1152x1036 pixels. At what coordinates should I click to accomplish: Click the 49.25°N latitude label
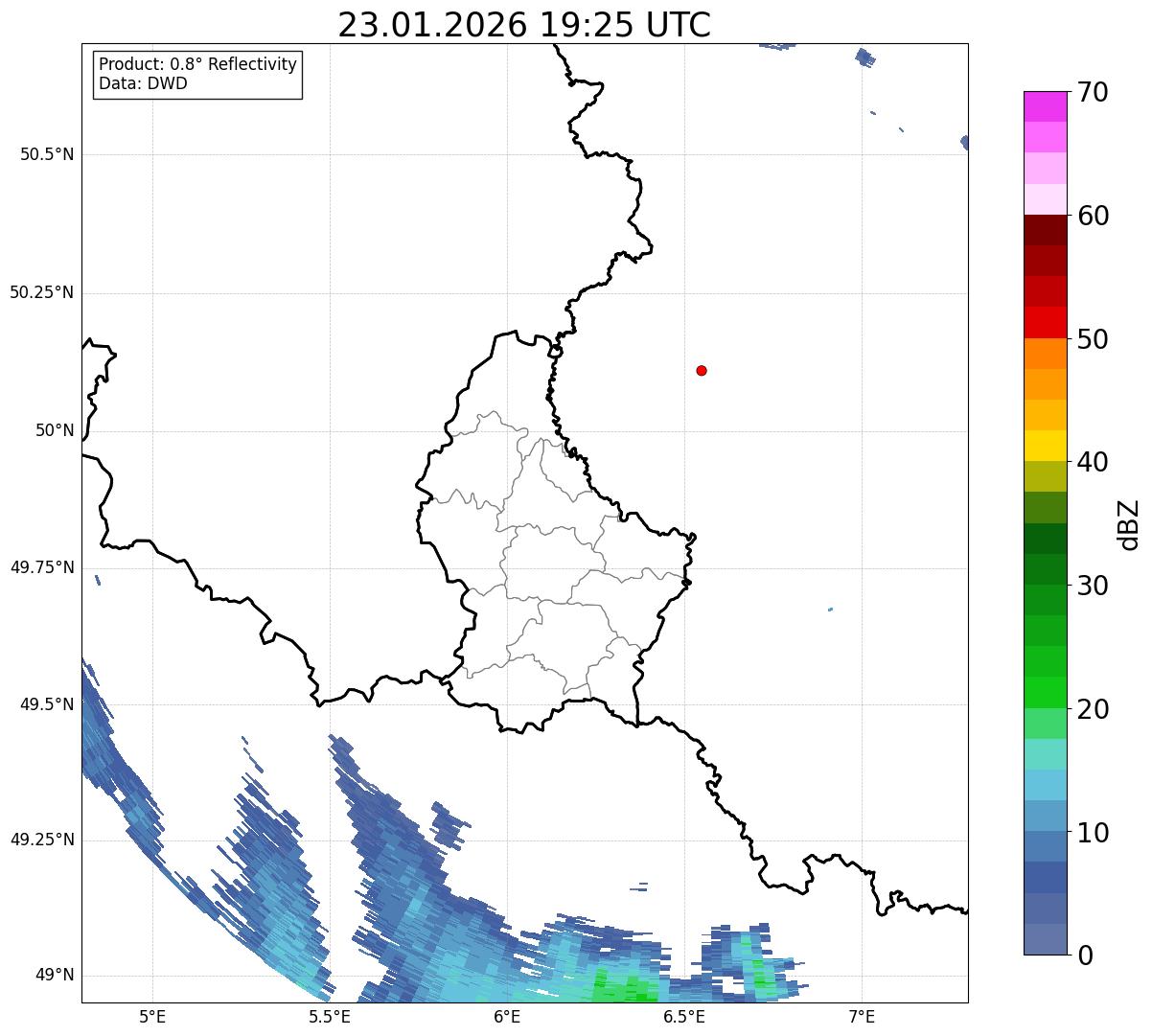tap(42, 840)
